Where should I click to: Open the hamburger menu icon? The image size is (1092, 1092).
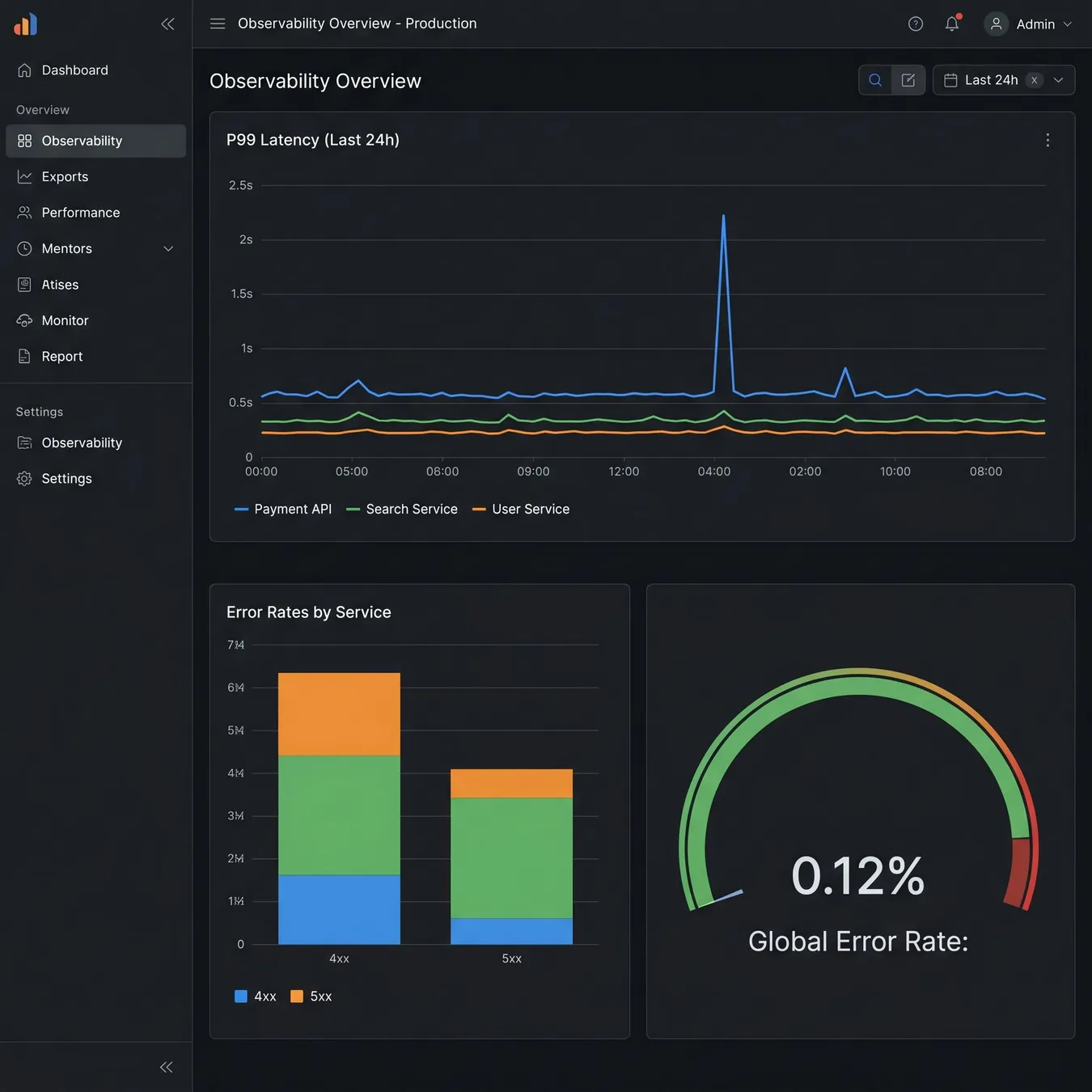click(x=218, y=23)
